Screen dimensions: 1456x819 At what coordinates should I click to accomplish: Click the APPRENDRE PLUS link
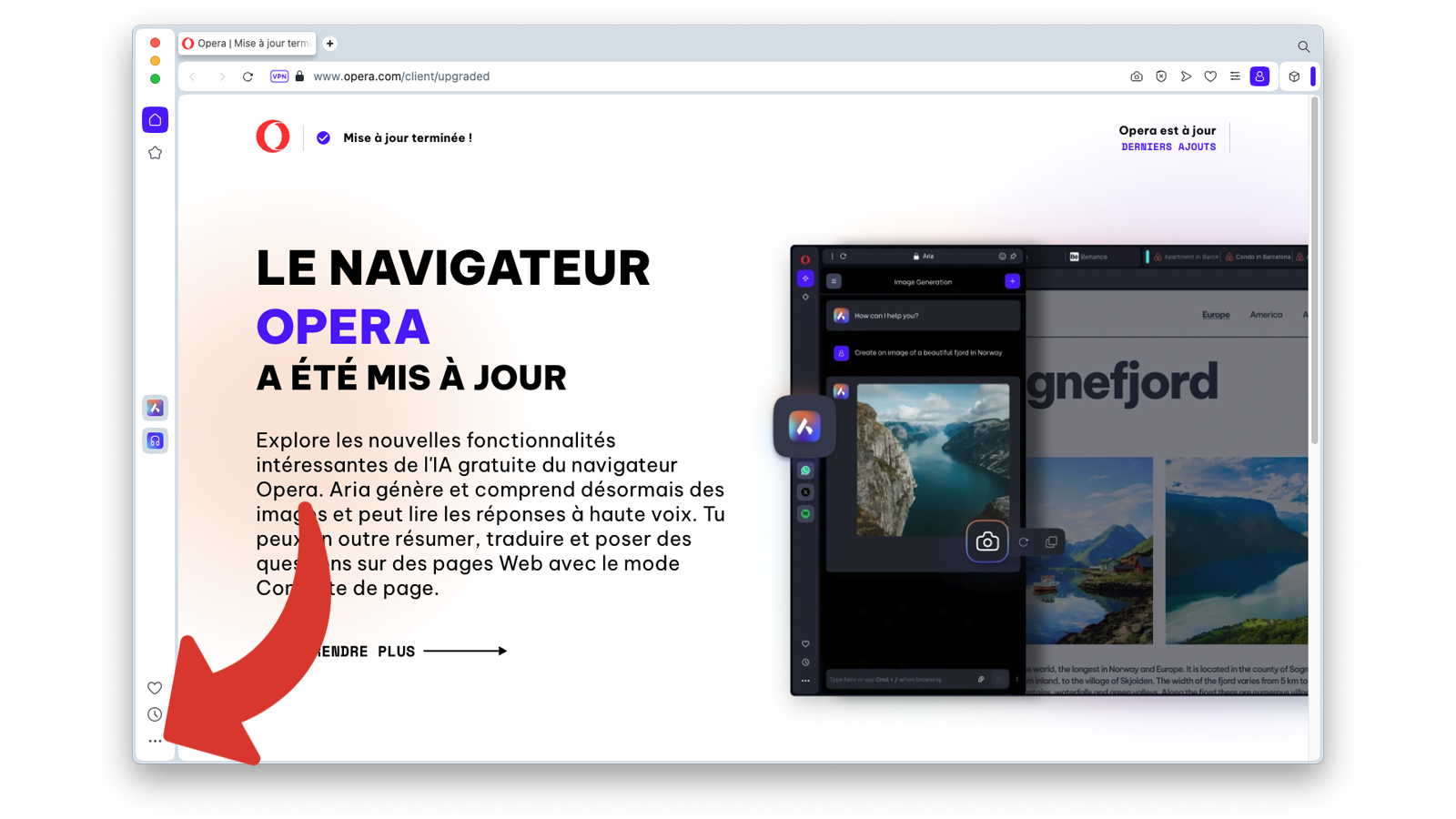362,651
